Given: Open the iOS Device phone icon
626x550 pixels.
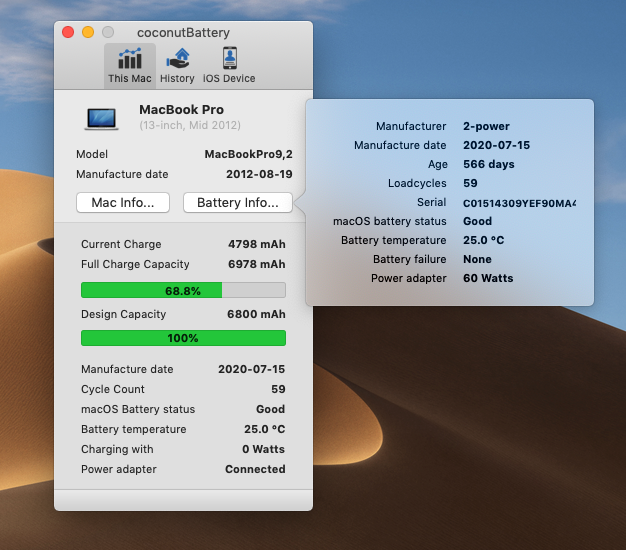Looking at the screenshot, I should point(230,58).
